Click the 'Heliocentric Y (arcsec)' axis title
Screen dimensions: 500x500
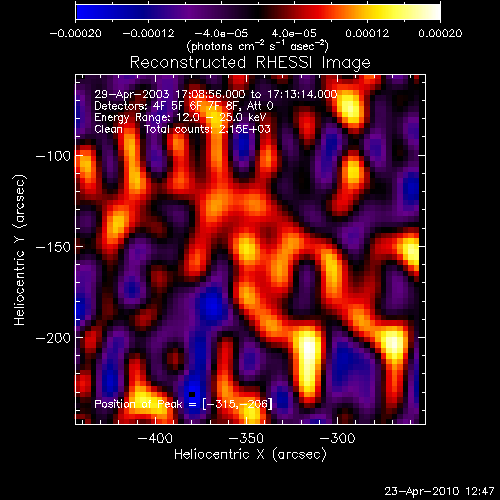pos(20,250)
